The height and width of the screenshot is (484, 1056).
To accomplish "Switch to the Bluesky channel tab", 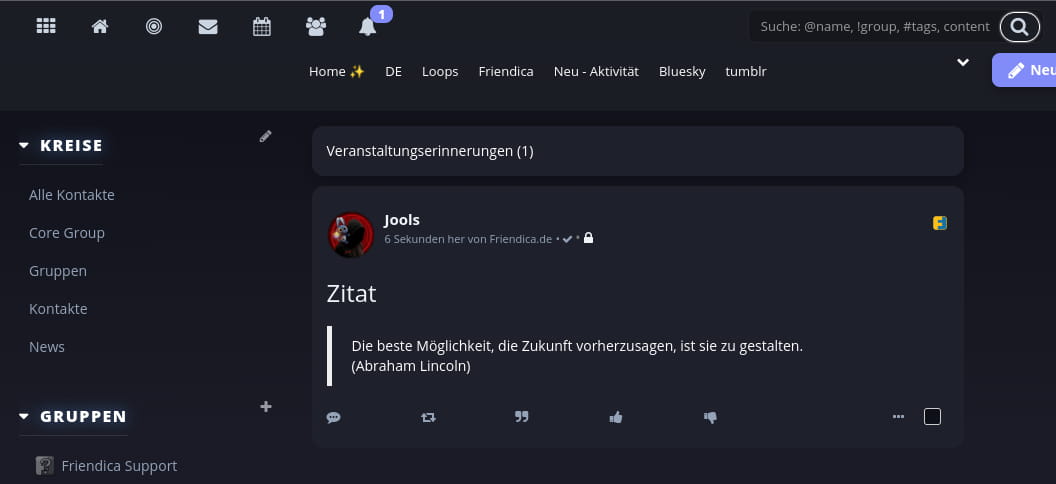I will pos(682,71).
